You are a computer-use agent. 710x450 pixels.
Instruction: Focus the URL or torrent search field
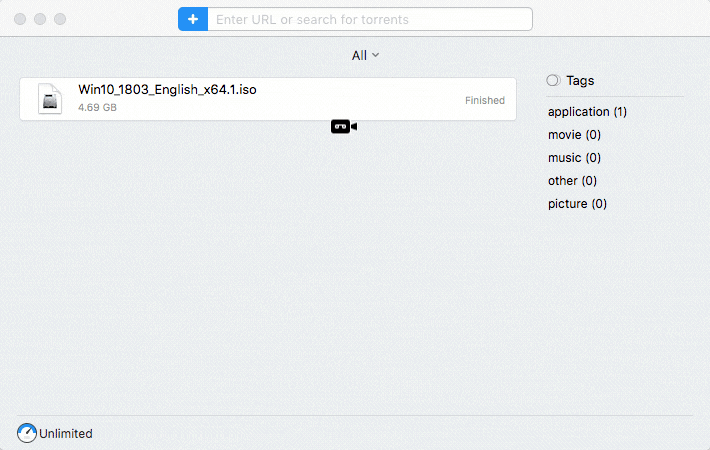(370, 19)
